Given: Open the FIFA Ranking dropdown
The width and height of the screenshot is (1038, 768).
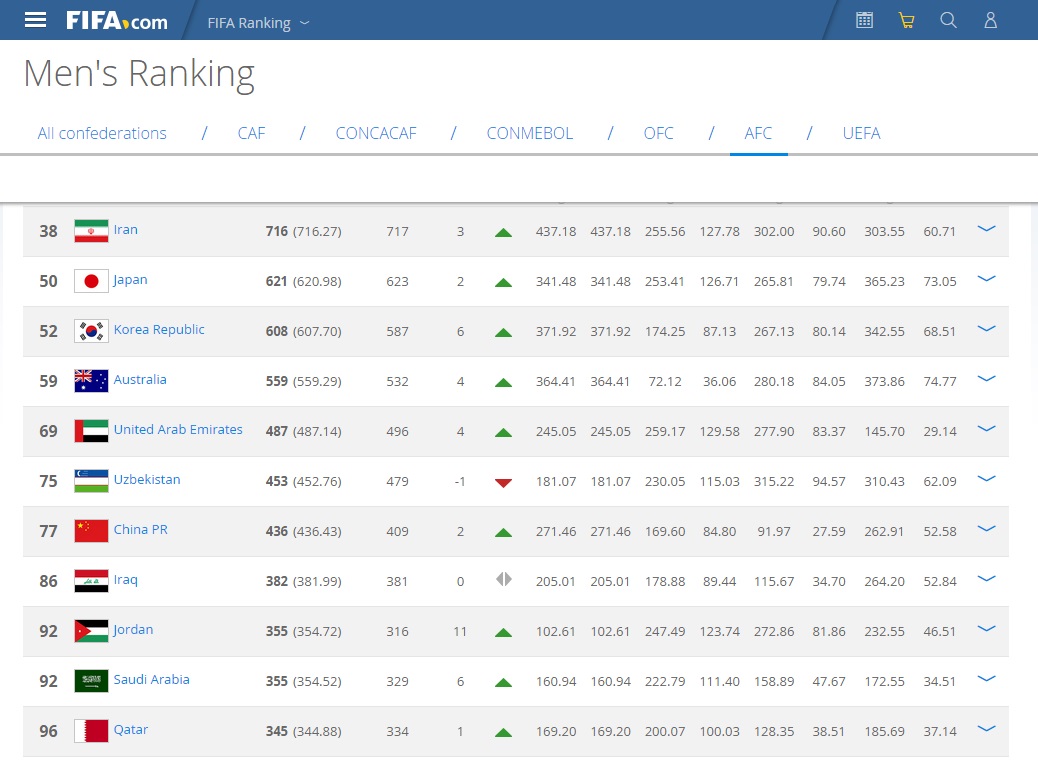Looking at the screenshot, I should click(258, 22).
